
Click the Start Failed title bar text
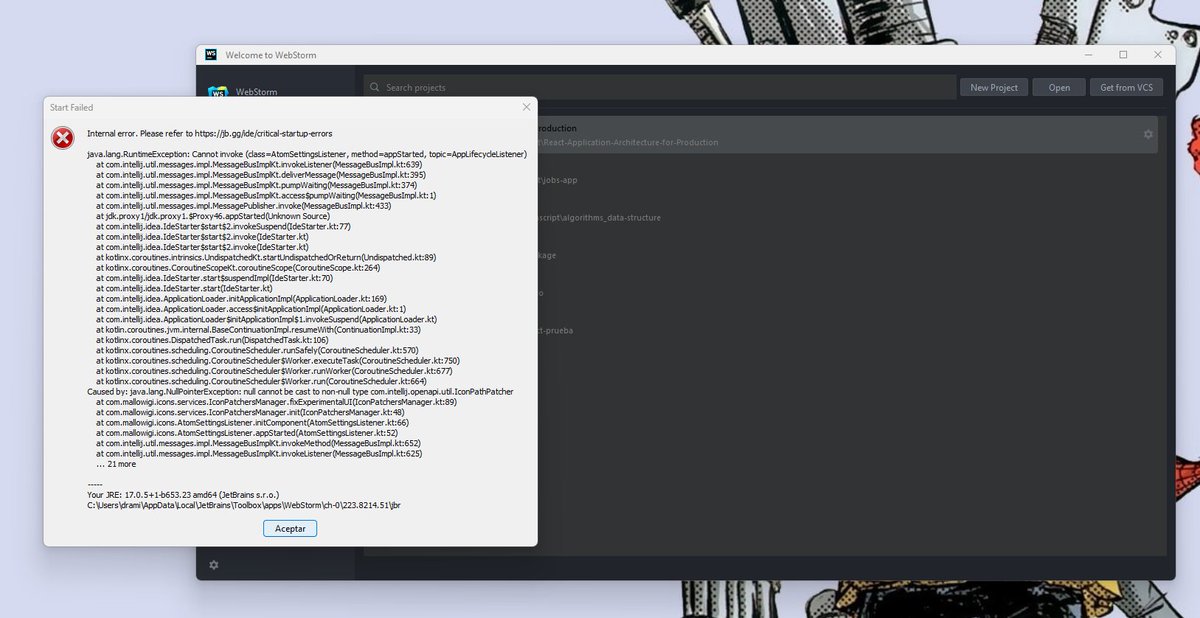point(71,107)
